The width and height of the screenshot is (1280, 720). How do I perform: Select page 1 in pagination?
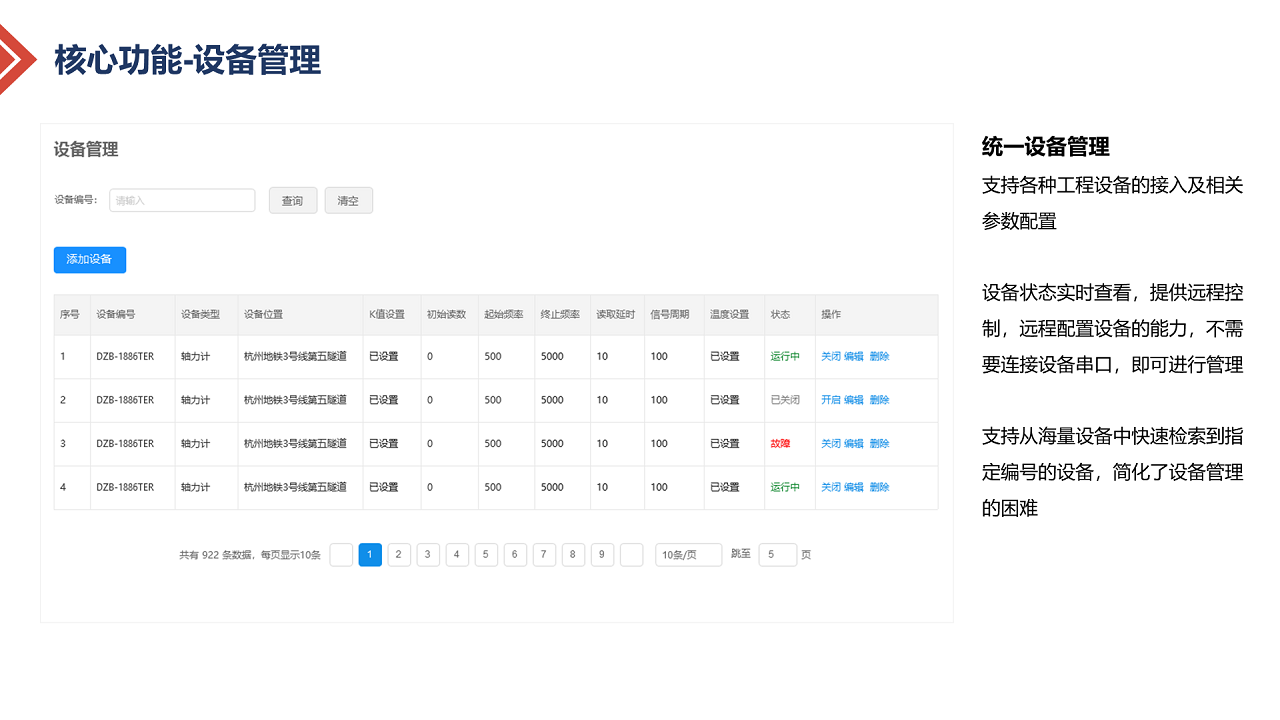pyautogui.click(x=370, y=555)
